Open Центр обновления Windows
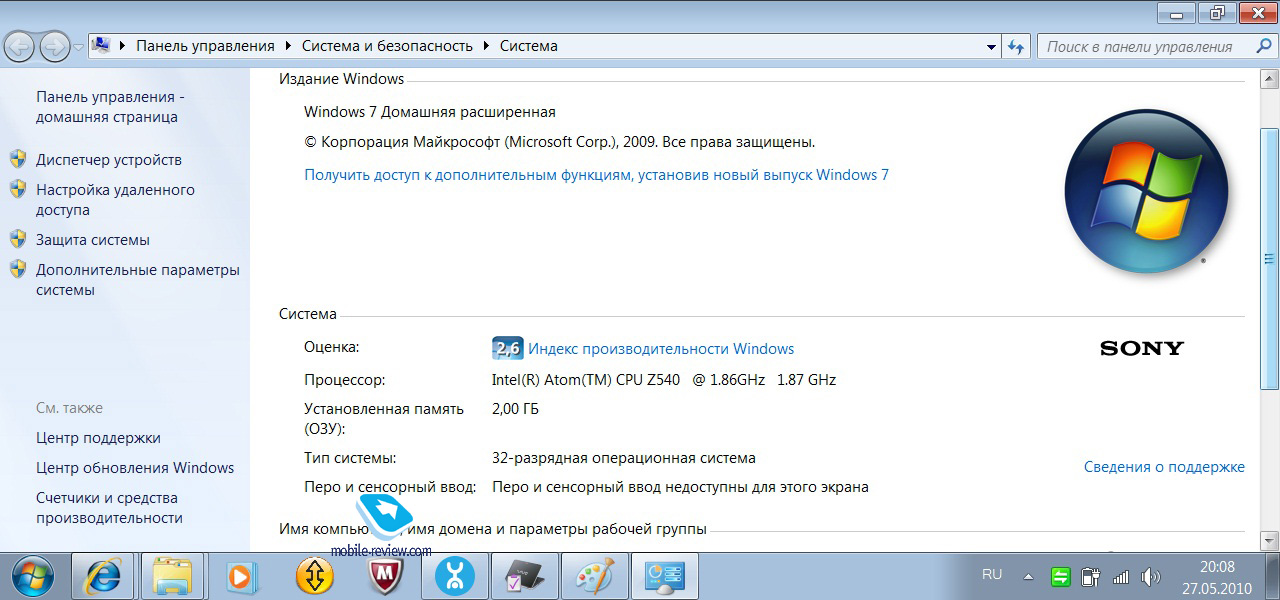Screen dimensions: 1280x600 coord(135,468)
